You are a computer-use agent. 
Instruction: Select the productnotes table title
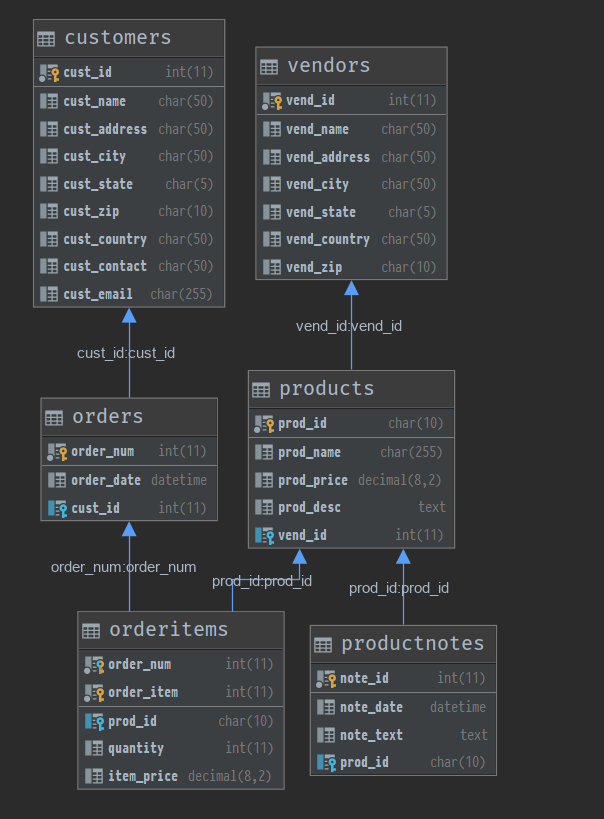[x=413, y=644]
